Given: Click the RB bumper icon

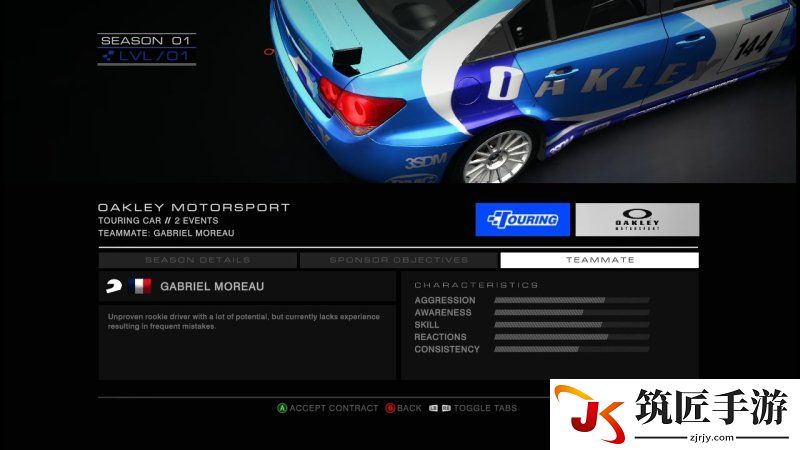Looking at the screenshot, I should (446, 408).
